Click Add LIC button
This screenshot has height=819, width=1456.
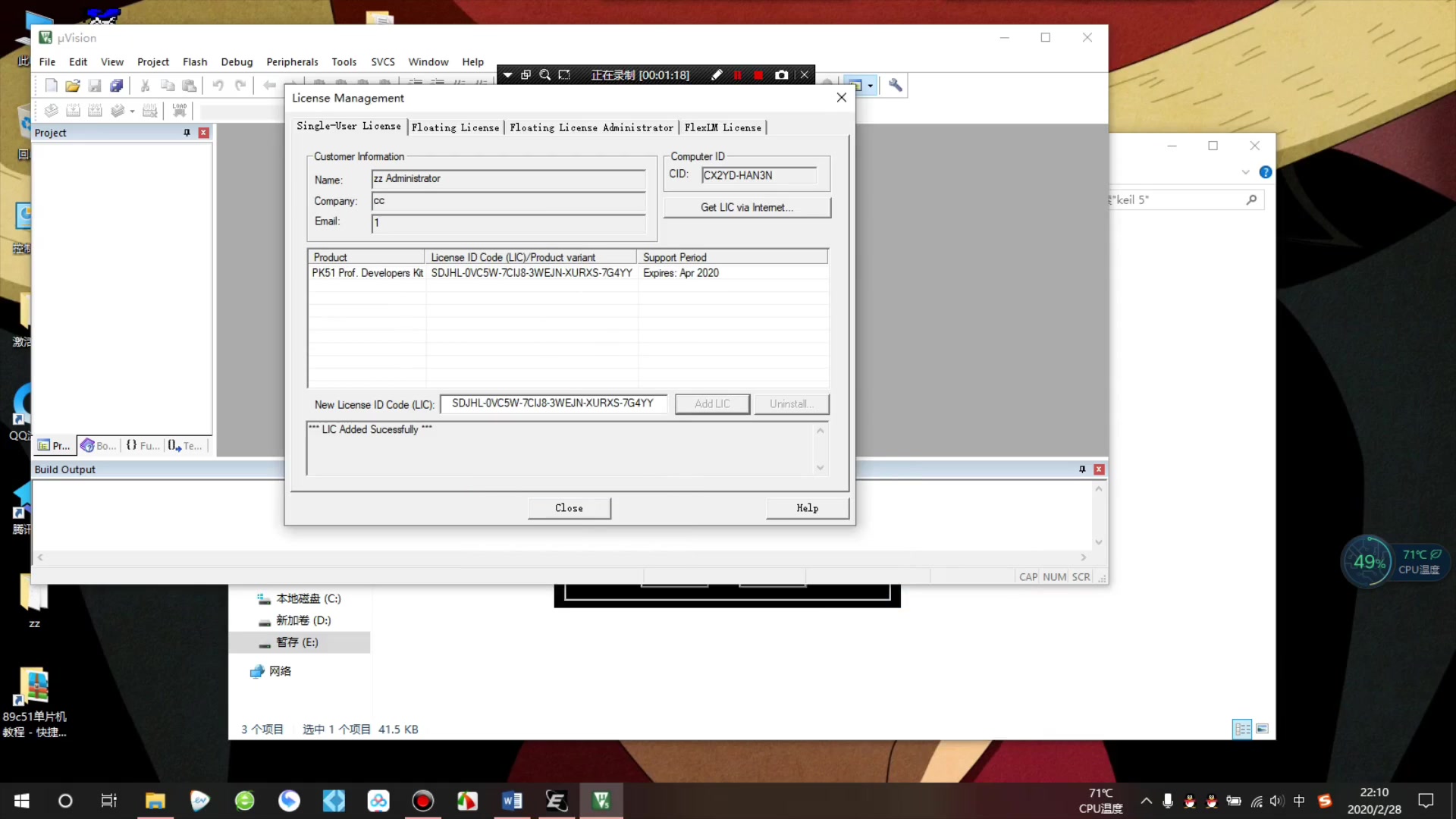click(712, 403)
